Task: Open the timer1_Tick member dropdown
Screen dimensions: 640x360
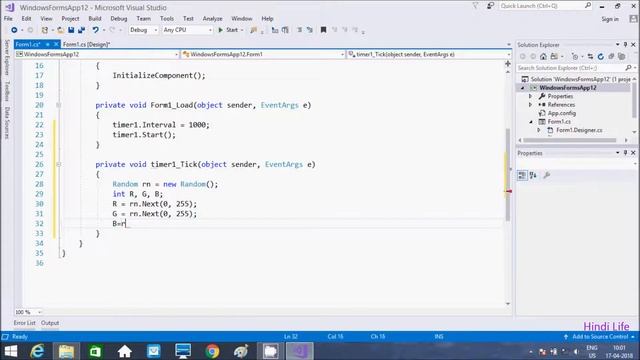Action: [509, 54]
